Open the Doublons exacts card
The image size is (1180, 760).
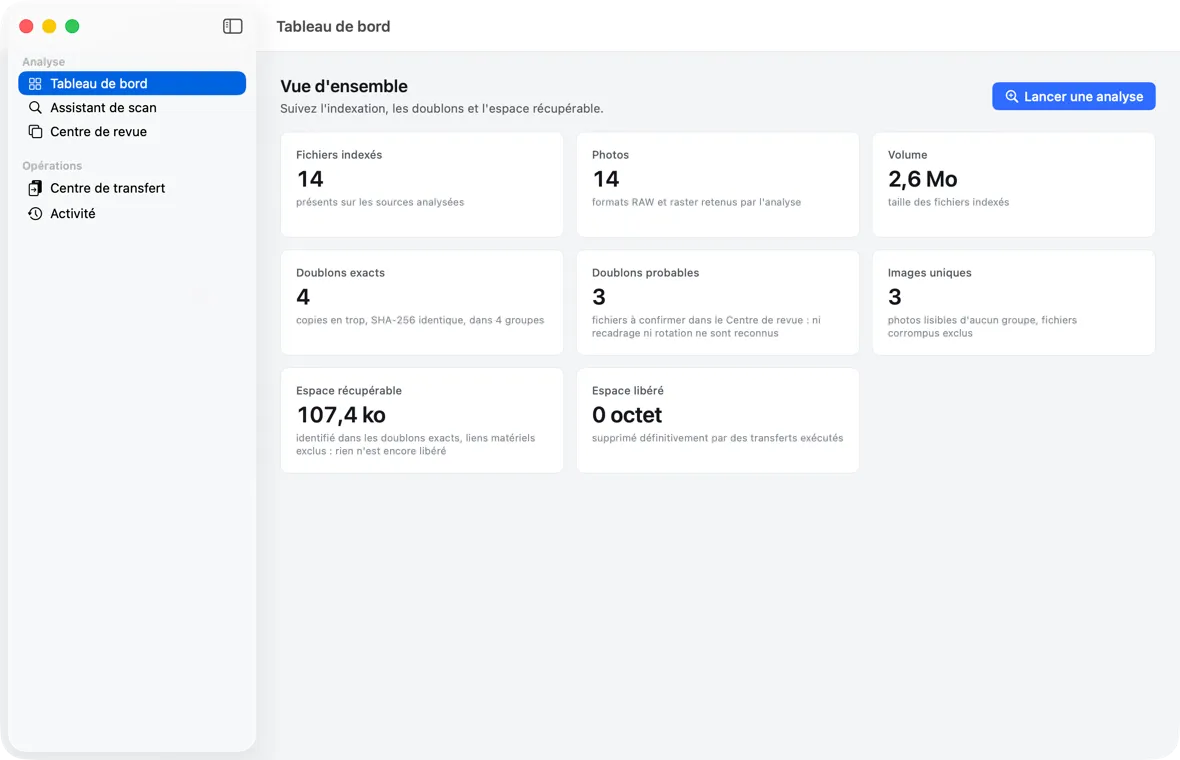(421, 302)
